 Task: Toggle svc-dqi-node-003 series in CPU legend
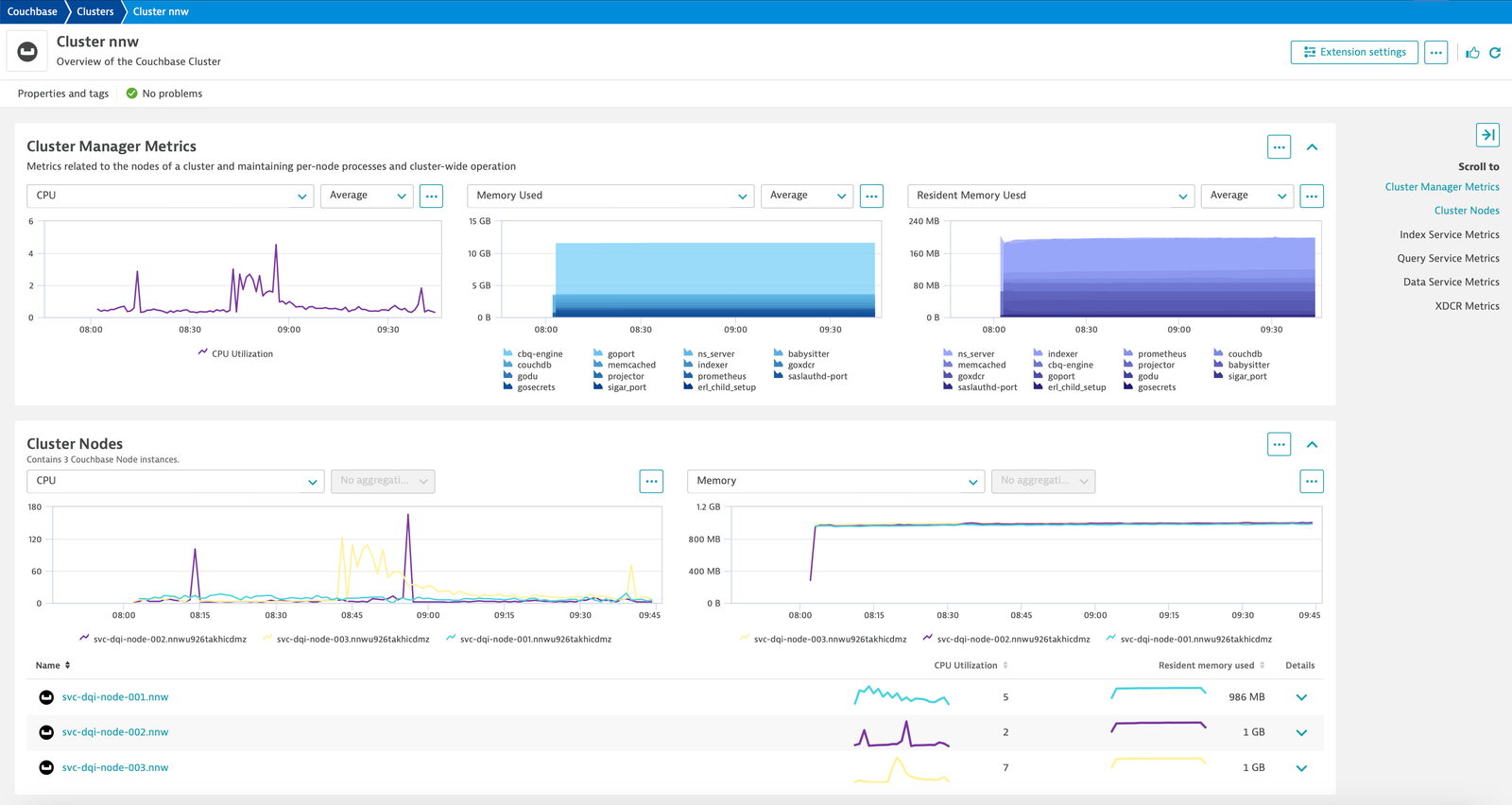click(346, 639)
